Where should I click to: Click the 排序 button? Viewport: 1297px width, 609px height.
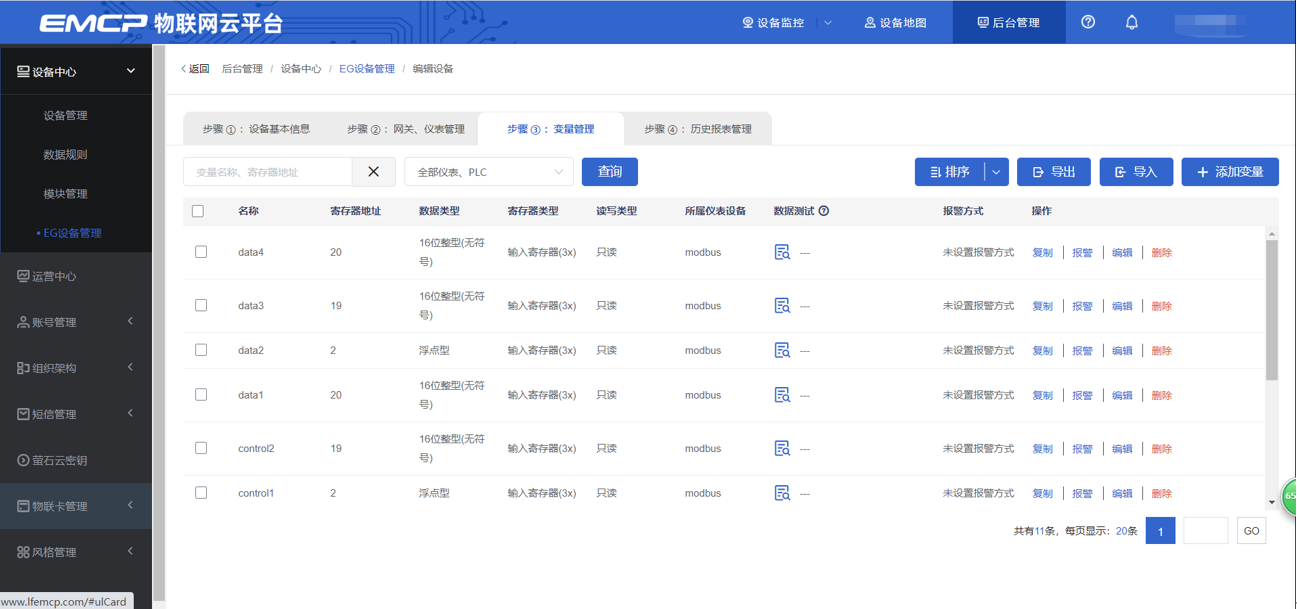(x=950, y=172)
